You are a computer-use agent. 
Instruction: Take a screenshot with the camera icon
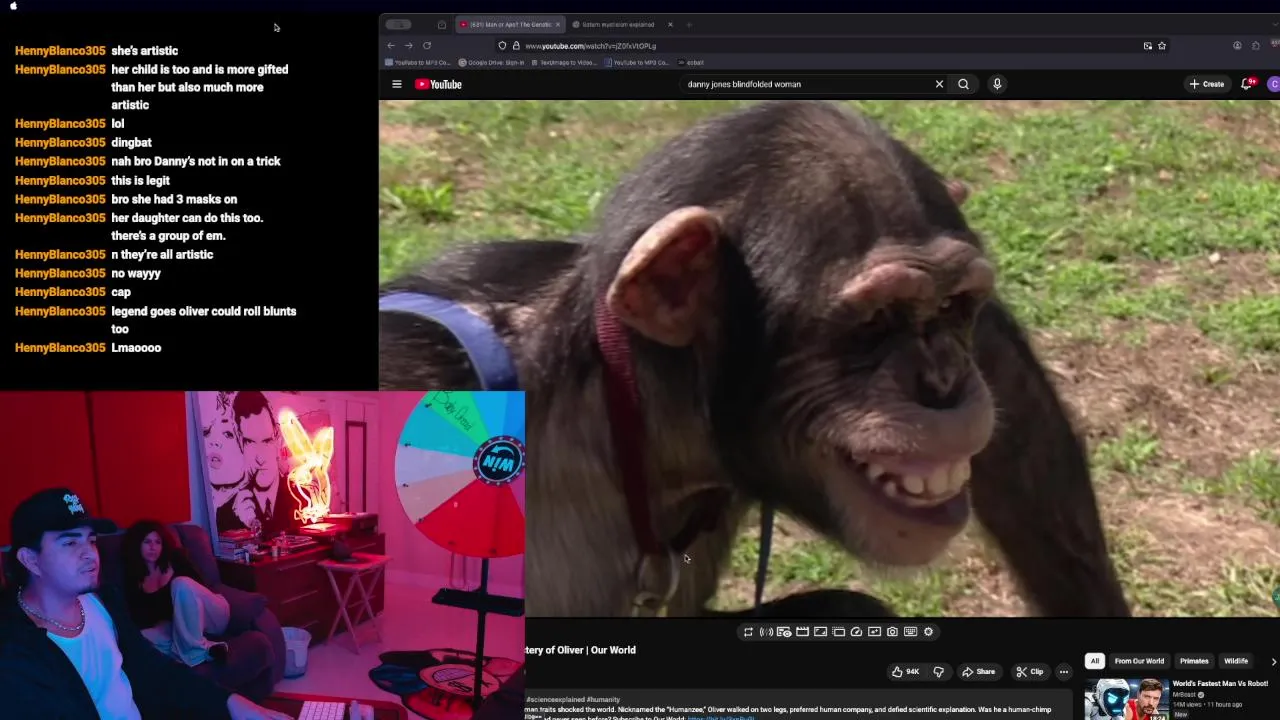pyautogui.click(x=892, y=632)
